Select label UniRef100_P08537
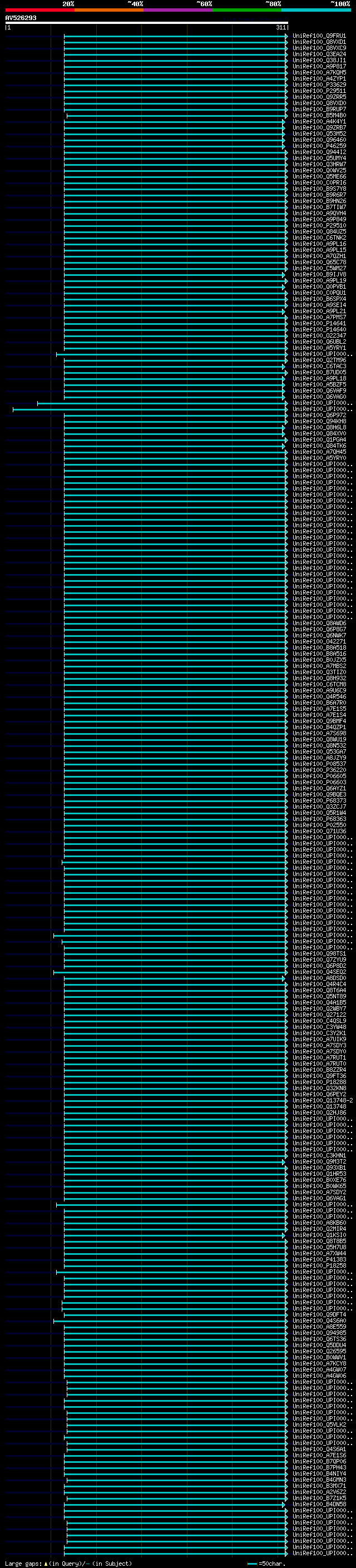The height and width of the screenshot is (1568, 356). pyautogui.click(x=319, y=764)
